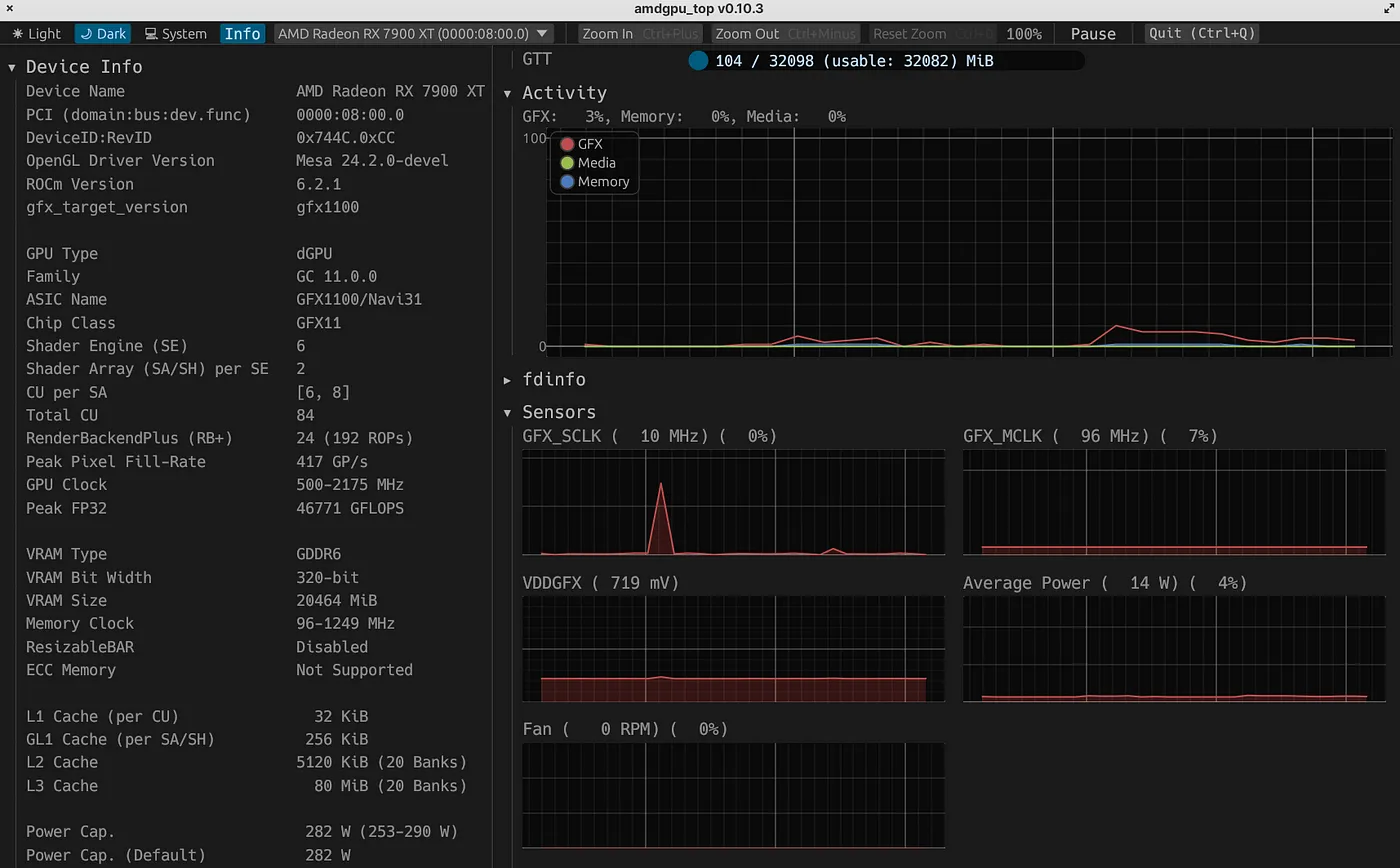The height and width of the screenshot is (868, 1400).
Task: Click the GFX_SCLK sensor graph
Action: click(x=733, y=502)
